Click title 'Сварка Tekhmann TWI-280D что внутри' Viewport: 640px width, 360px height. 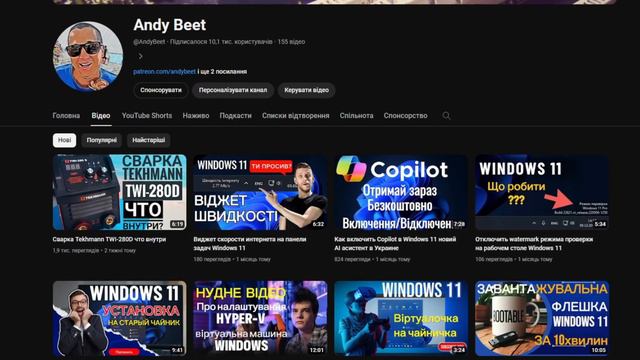point(109,239)
